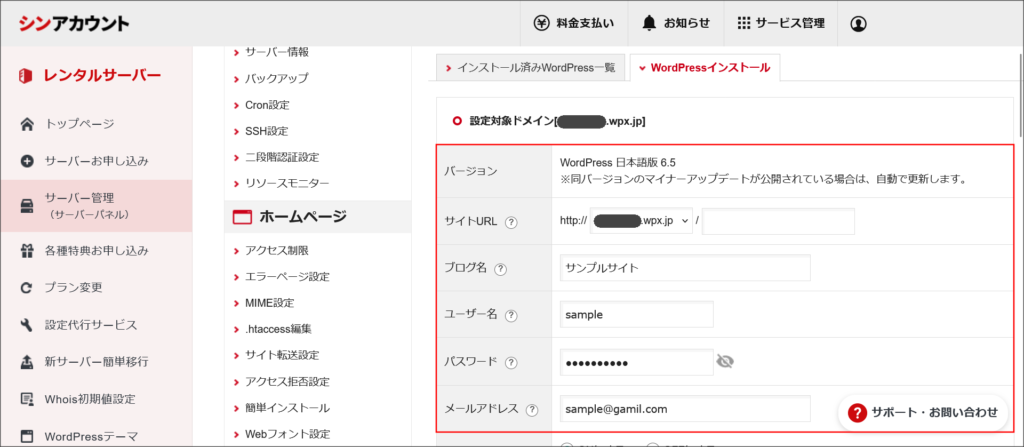Open サーバーお申し込み in the sidebar

click(96, 161)
